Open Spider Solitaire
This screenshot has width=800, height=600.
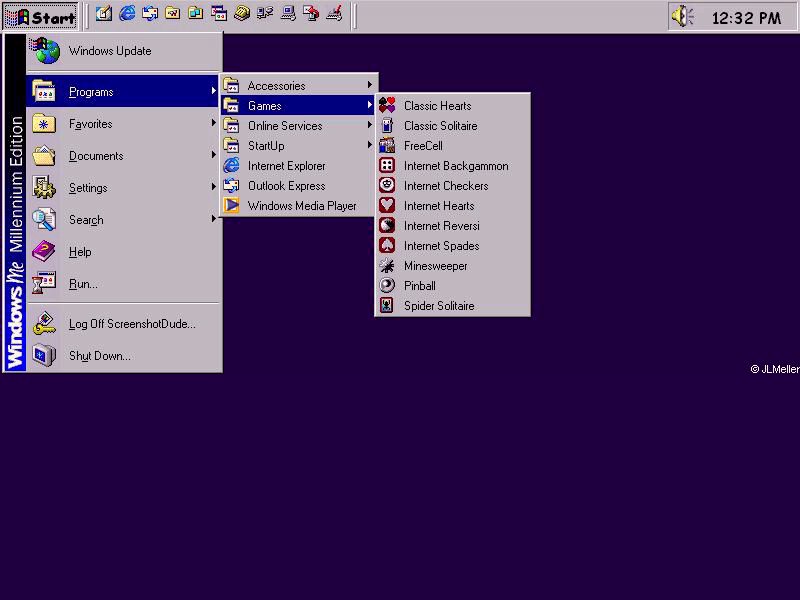point(453,306)
